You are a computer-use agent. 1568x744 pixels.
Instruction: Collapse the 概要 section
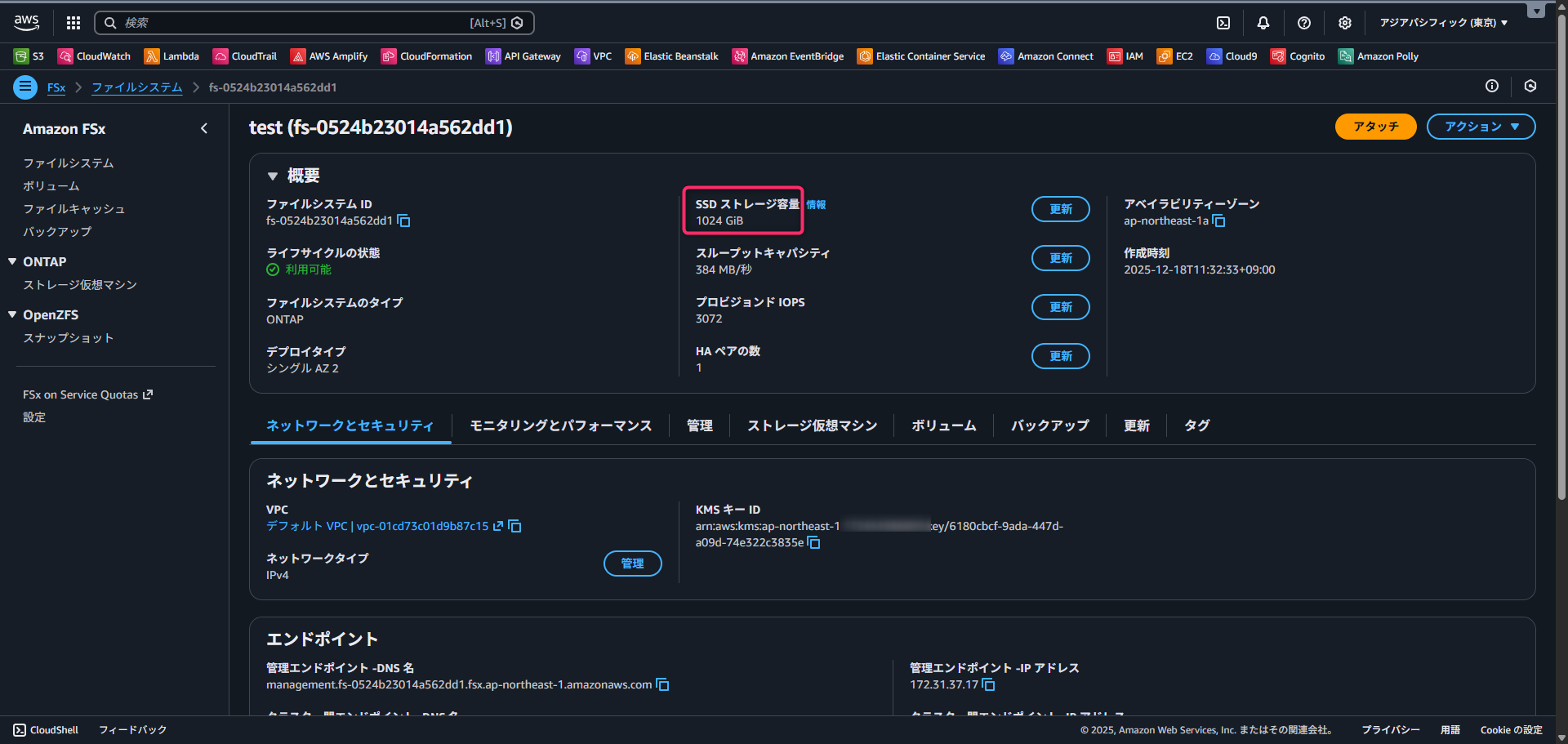(273, 176)
